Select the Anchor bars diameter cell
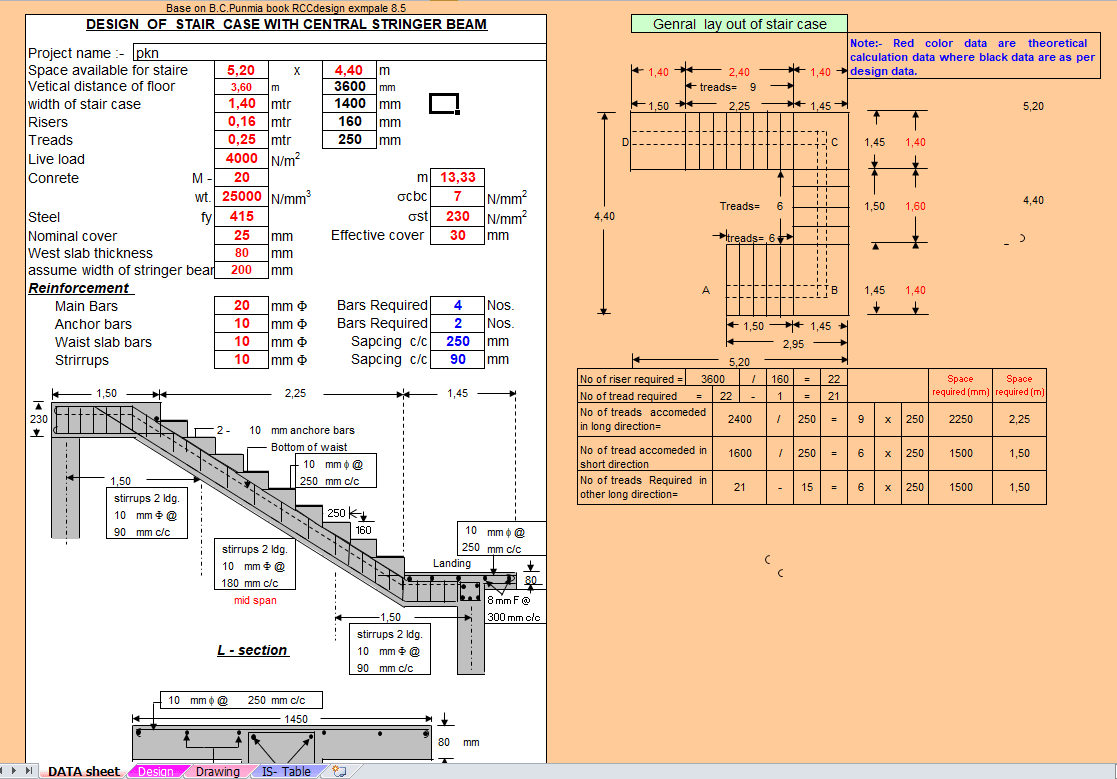Viewport: 1117px width, 779px height. click(241, 323)
